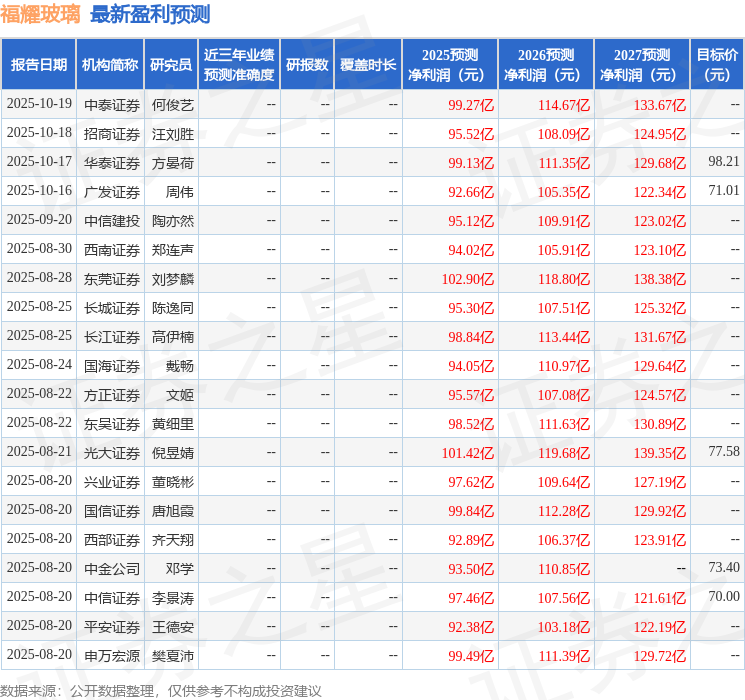Select the 2027预测净利润 column header
The width and height of the screenshot is (745, 700).
pyautogui.click(x=642, y=64)
